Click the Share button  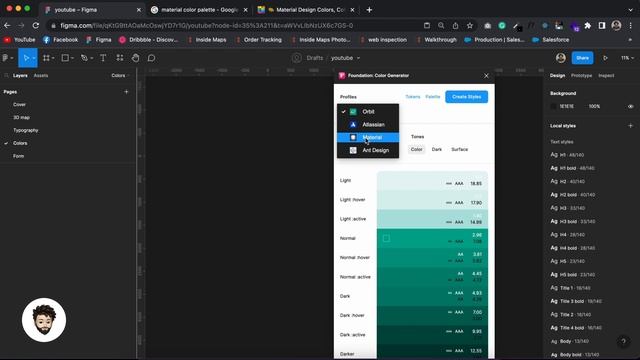[x=582, y=58]
